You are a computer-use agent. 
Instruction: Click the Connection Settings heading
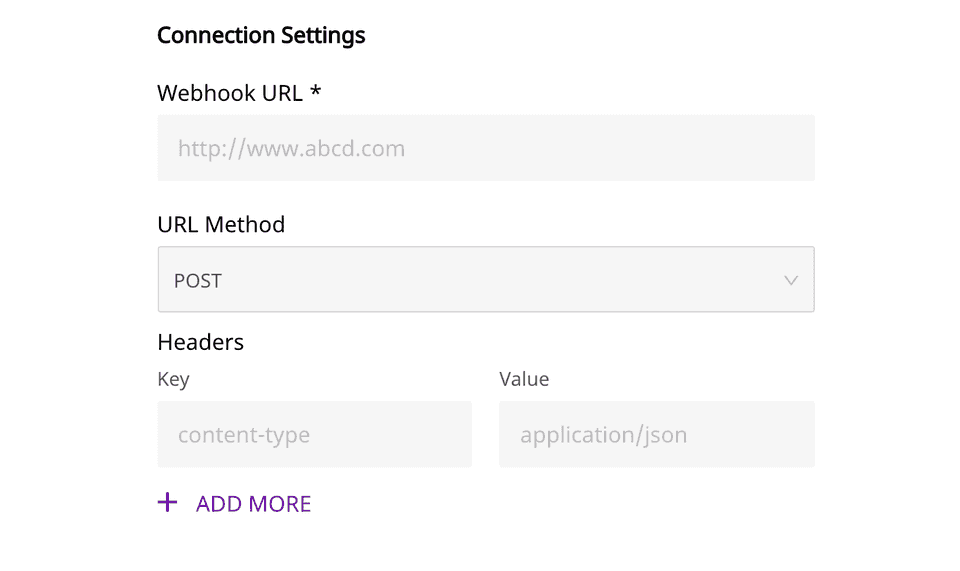tap(261, 36)
